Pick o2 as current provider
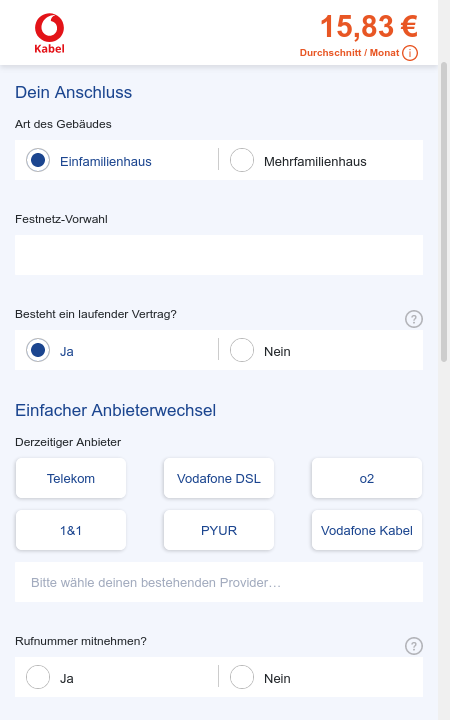The image size is (450, 720). click(x=367, y=478)
